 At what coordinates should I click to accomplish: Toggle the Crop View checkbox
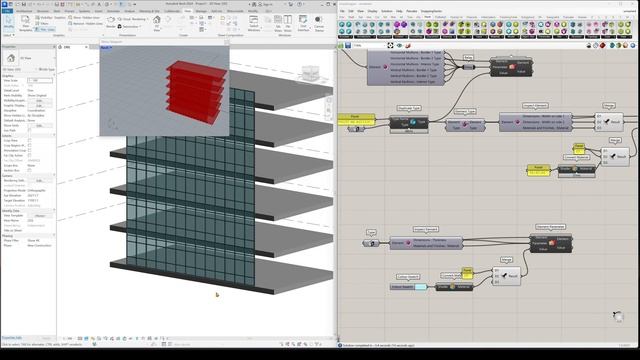(29, 140)
